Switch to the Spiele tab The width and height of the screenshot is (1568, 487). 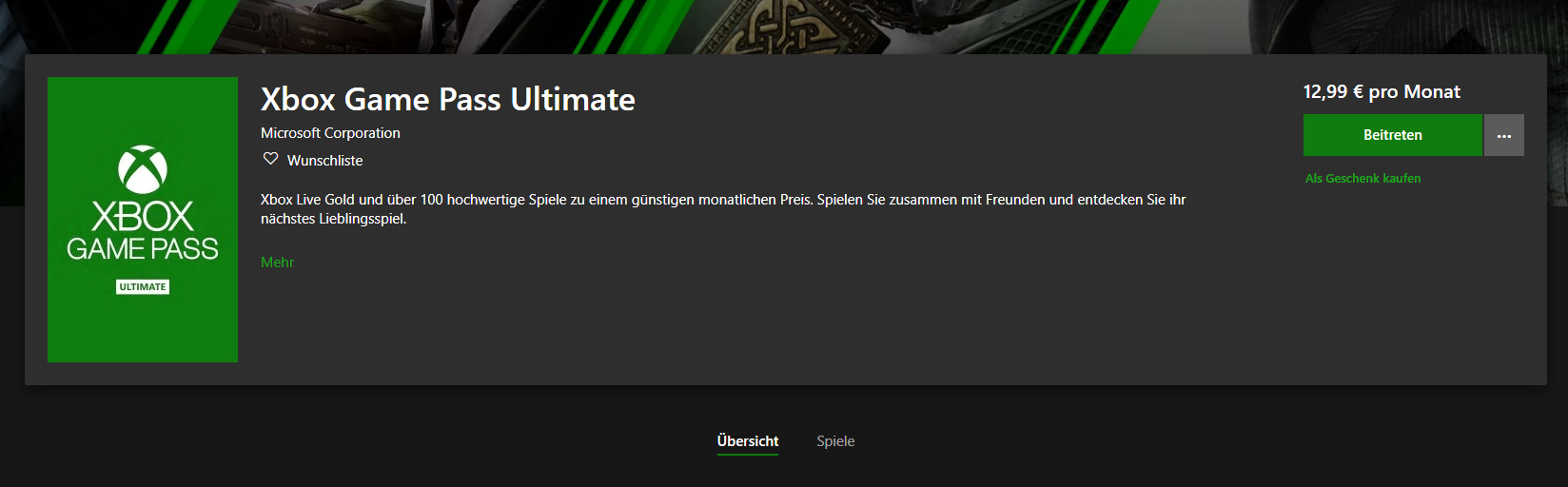tap(835, 441)
